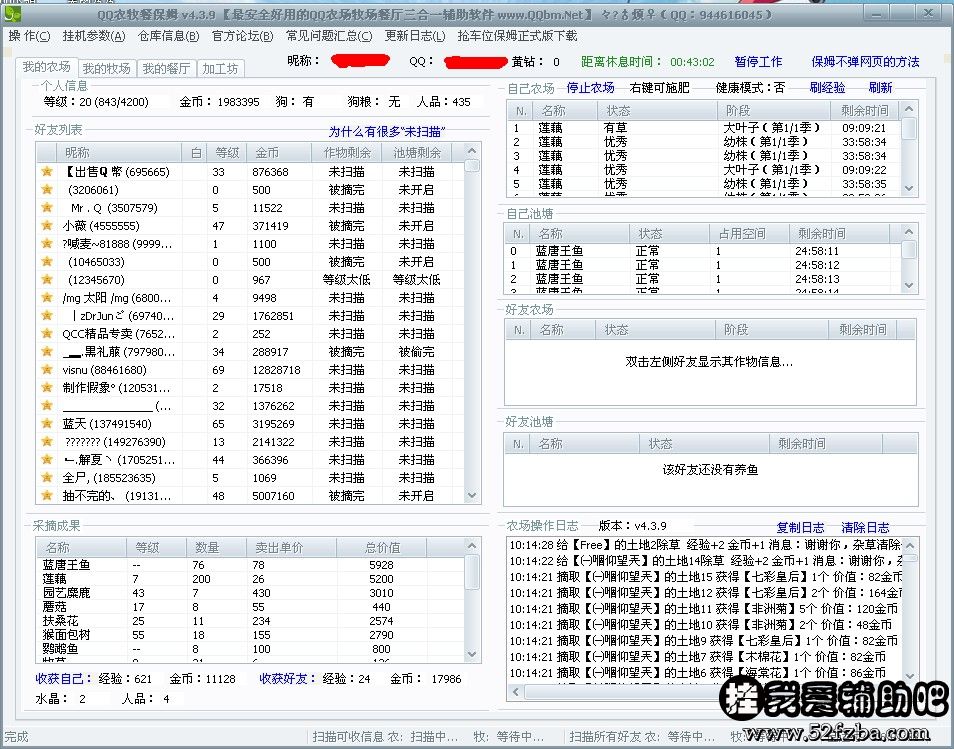The width and height of the screenshot is (954, 749).
Task: Open the 仓库信息(B) menu
Action: tap(169, 36)
